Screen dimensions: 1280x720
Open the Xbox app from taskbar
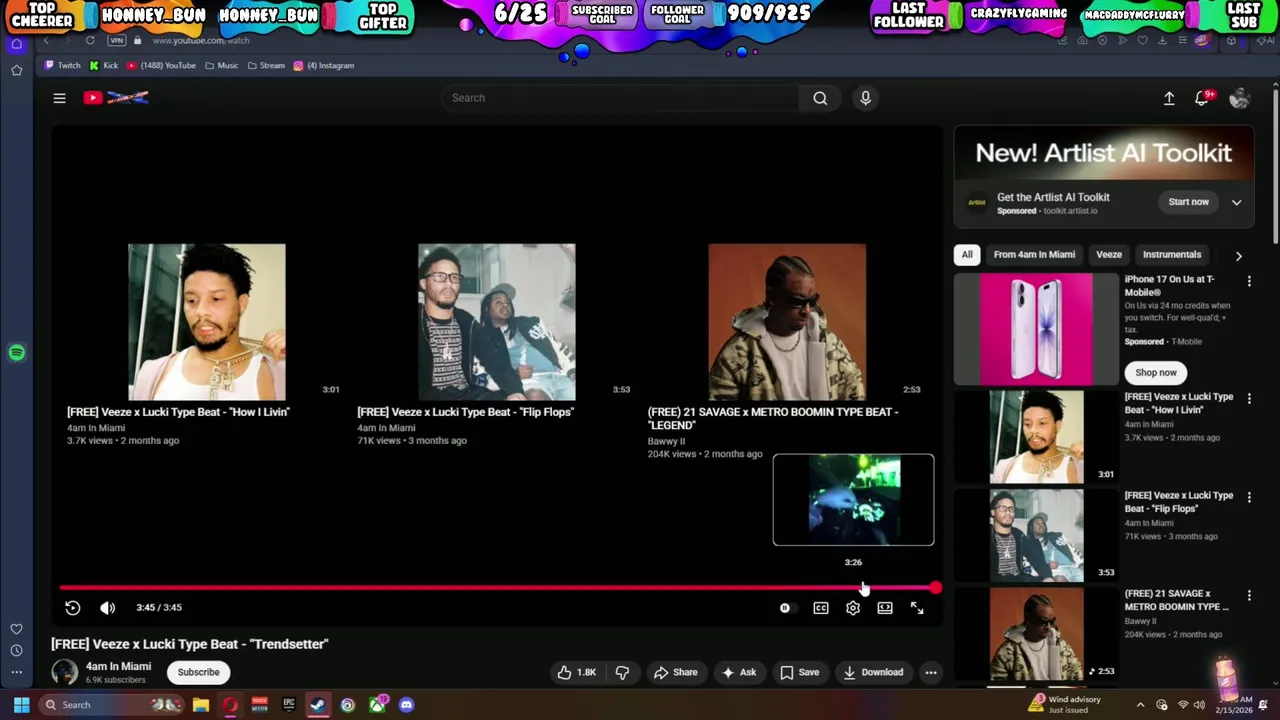tap(377, 705)
